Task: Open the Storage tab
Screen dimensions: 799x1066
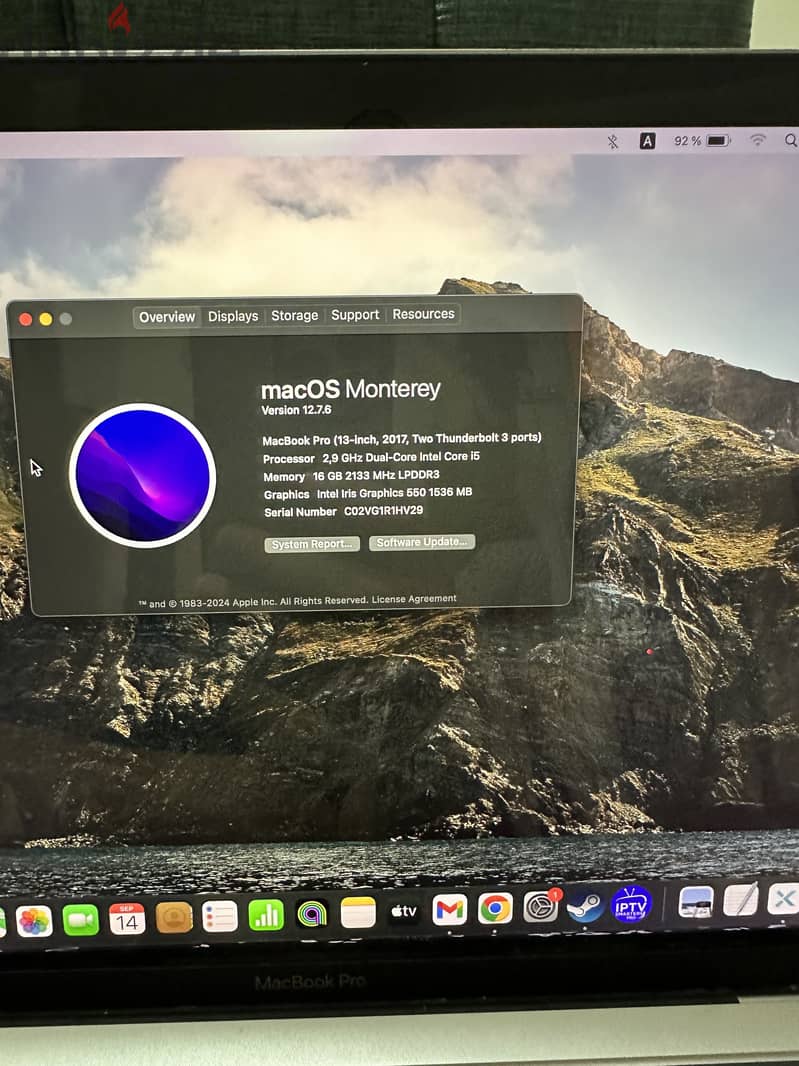Action: click(x=294, y=315)
